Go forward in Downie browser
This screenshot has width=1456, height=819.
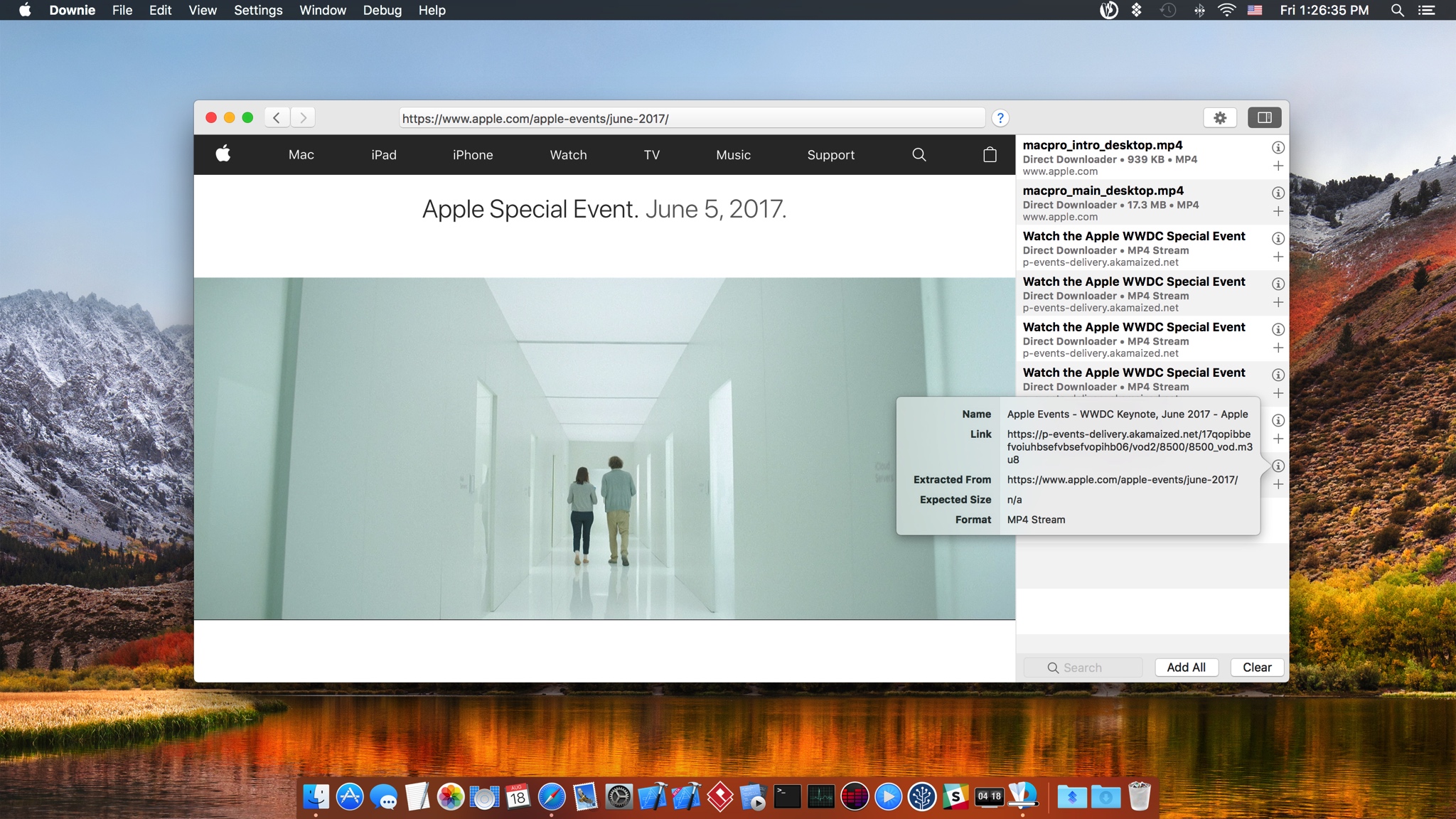[303, 117]
